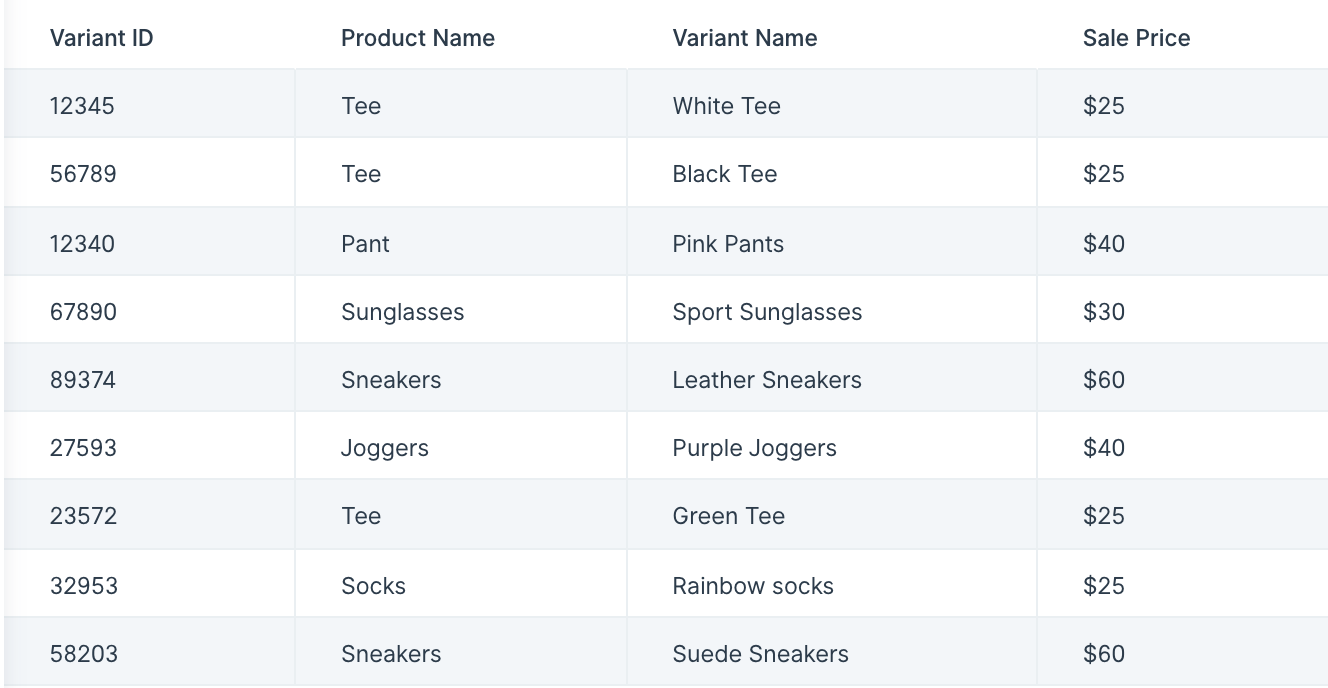Select the Black Tee variant name
The image size is (1328, 688).
724,174
